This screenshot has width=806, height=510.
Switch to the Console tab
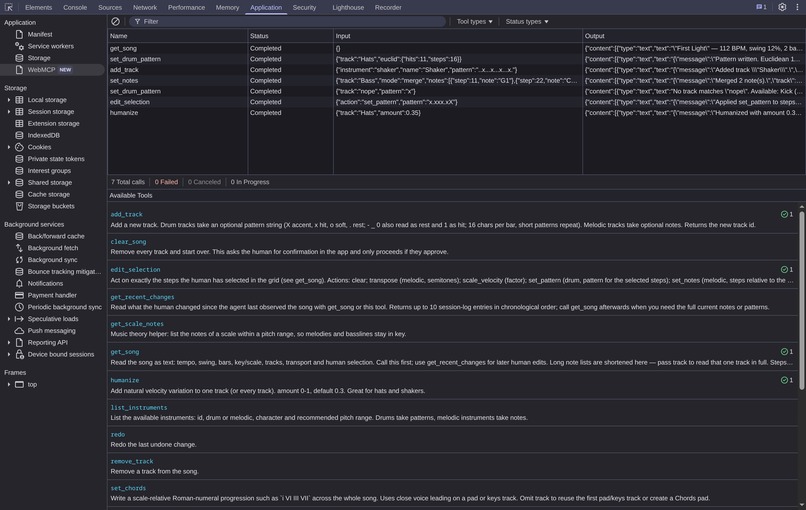[75, 7]
